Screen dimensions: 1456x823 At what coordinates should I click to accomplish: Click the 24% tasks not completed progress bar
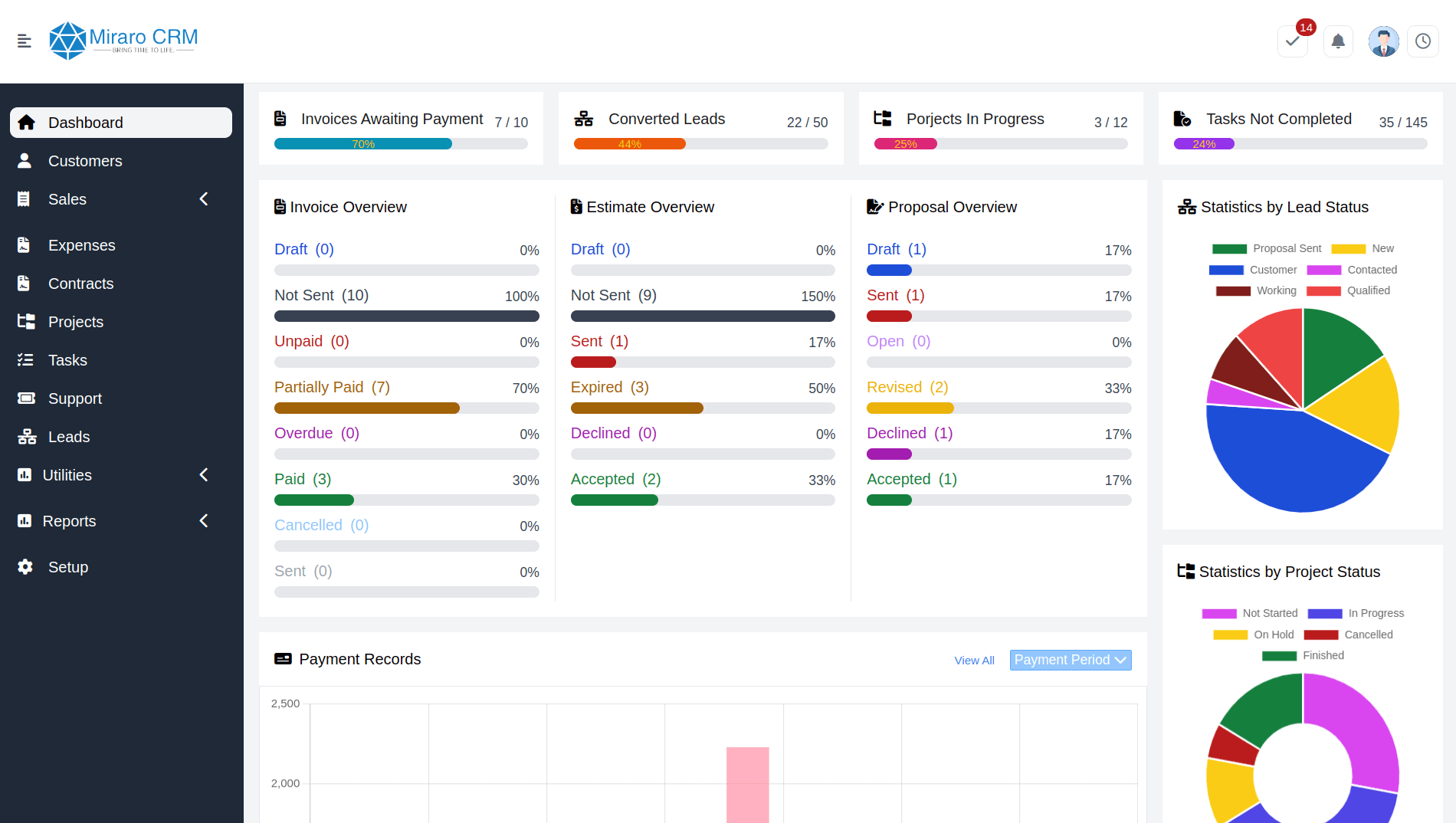tap(1204, 143)
